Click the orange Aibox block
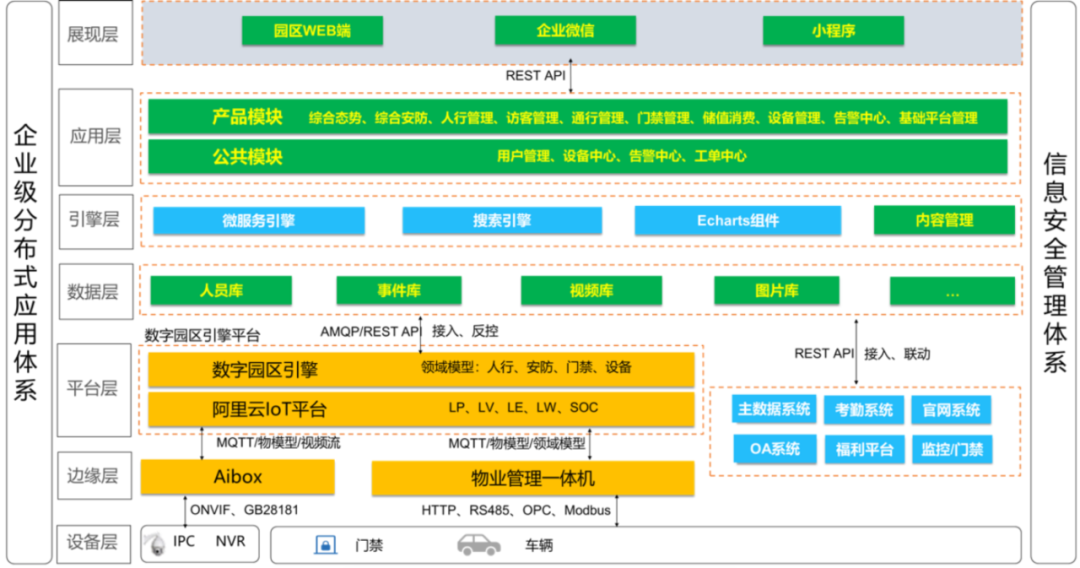The width and height of the screenshot is (1080, 568). click(x=238, y=478)
